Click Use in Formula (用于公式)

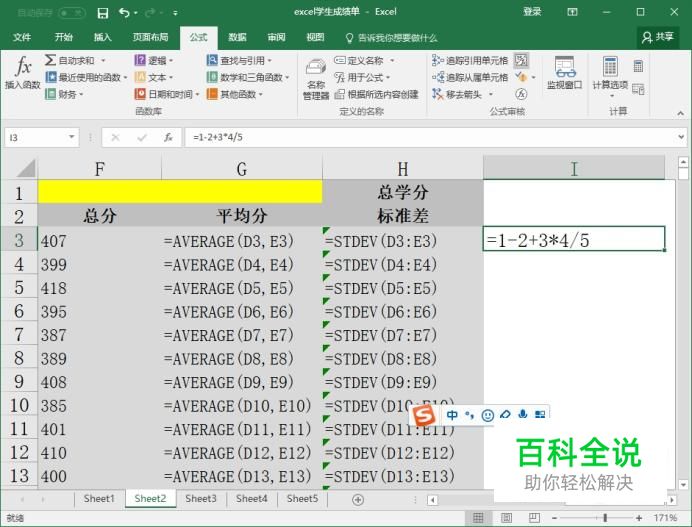[x=362, y=77]
